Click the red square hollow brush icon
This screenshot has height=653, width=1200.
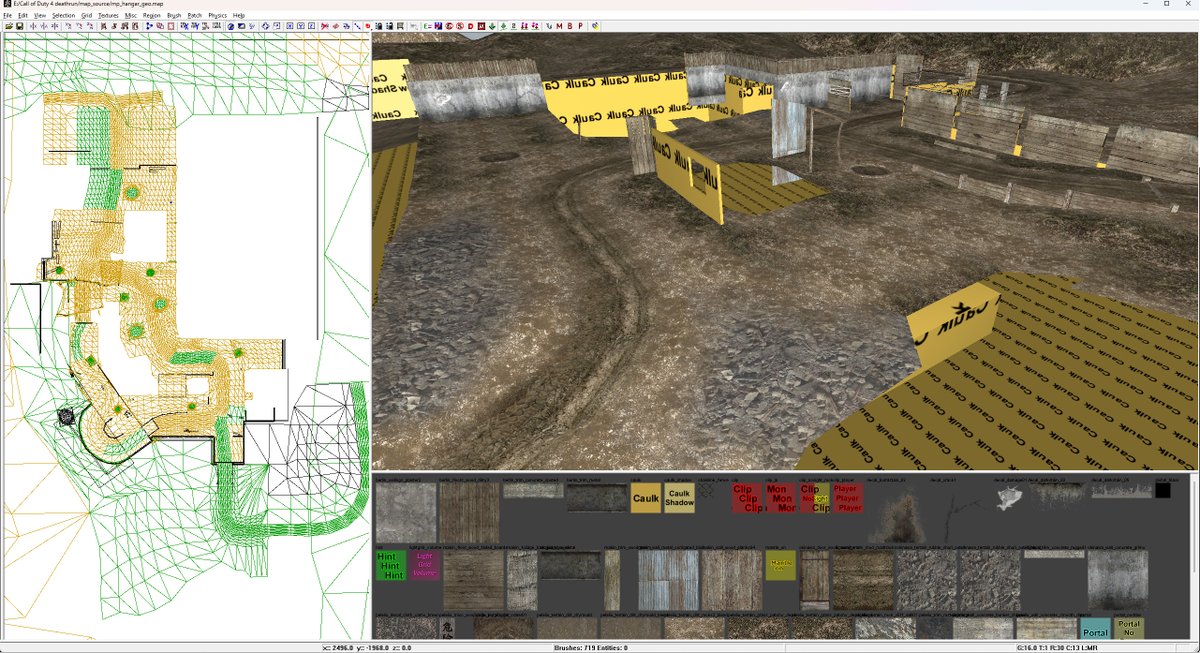point(171,26)
